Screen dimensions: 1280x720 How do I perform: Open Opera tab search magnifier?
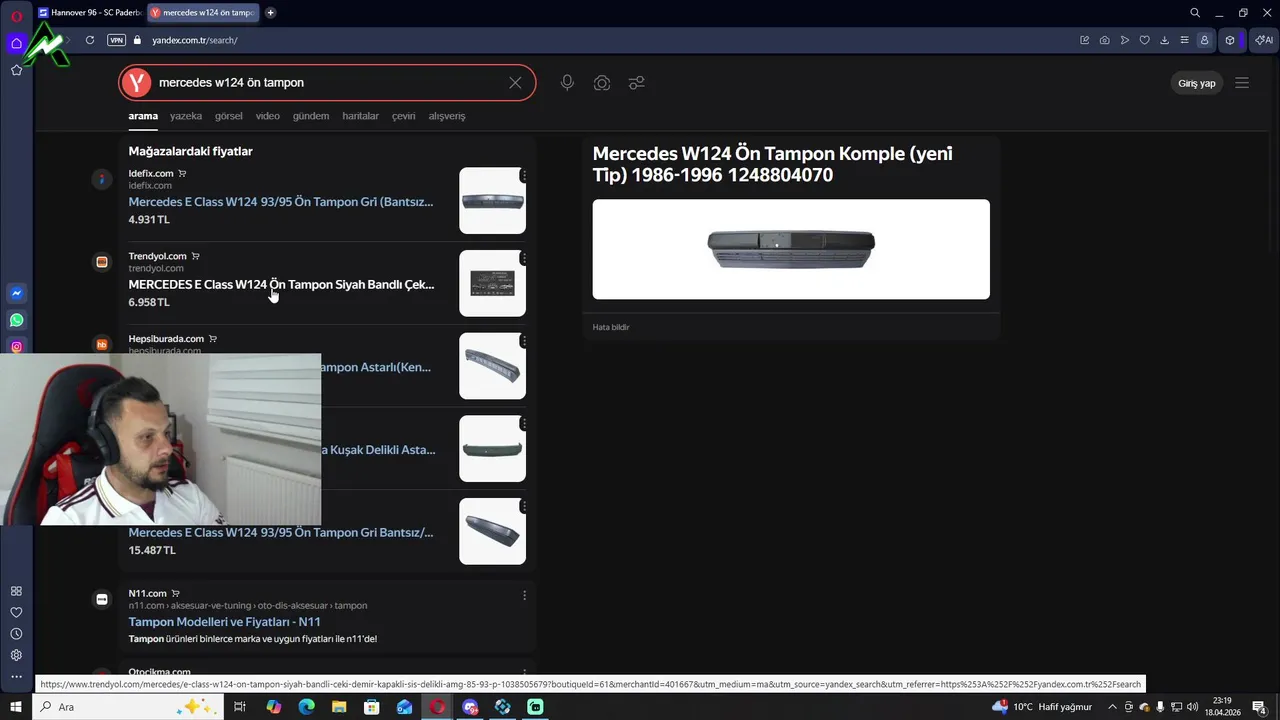[1195, 13]
